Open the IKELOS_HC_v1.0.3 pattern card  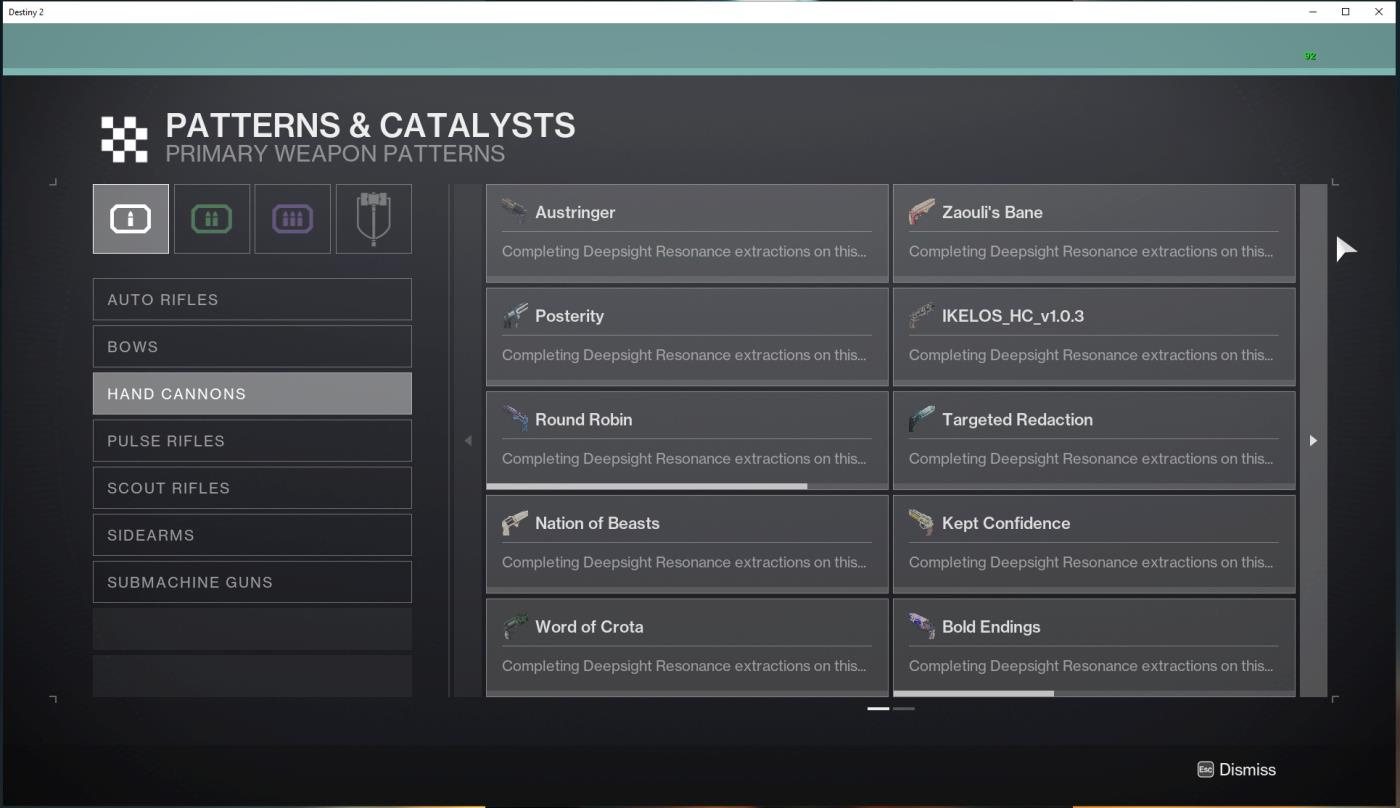pyautogui.click(x=1094, y=337)
